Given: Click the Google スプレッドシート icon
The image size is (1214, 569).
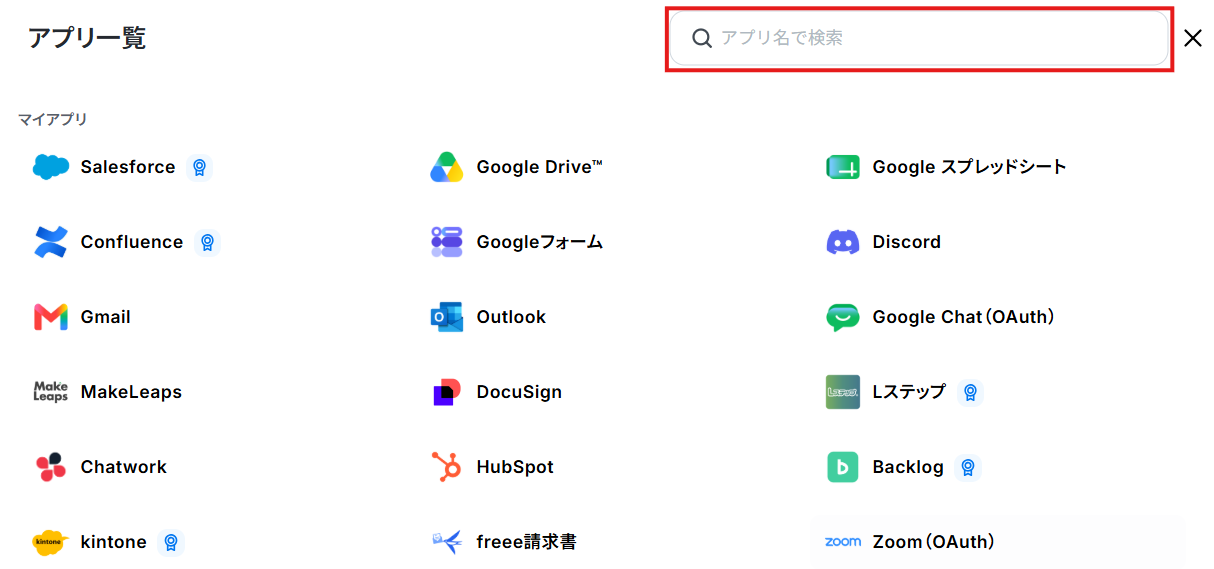Looking at the screenshot, I should click(843, 167).
